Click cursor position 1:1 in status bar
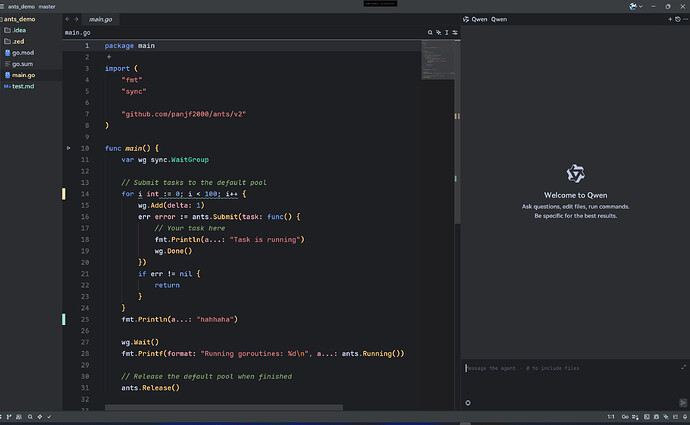Image resolution: width=690 pixels, height=425 pixels. click(611, 417)
